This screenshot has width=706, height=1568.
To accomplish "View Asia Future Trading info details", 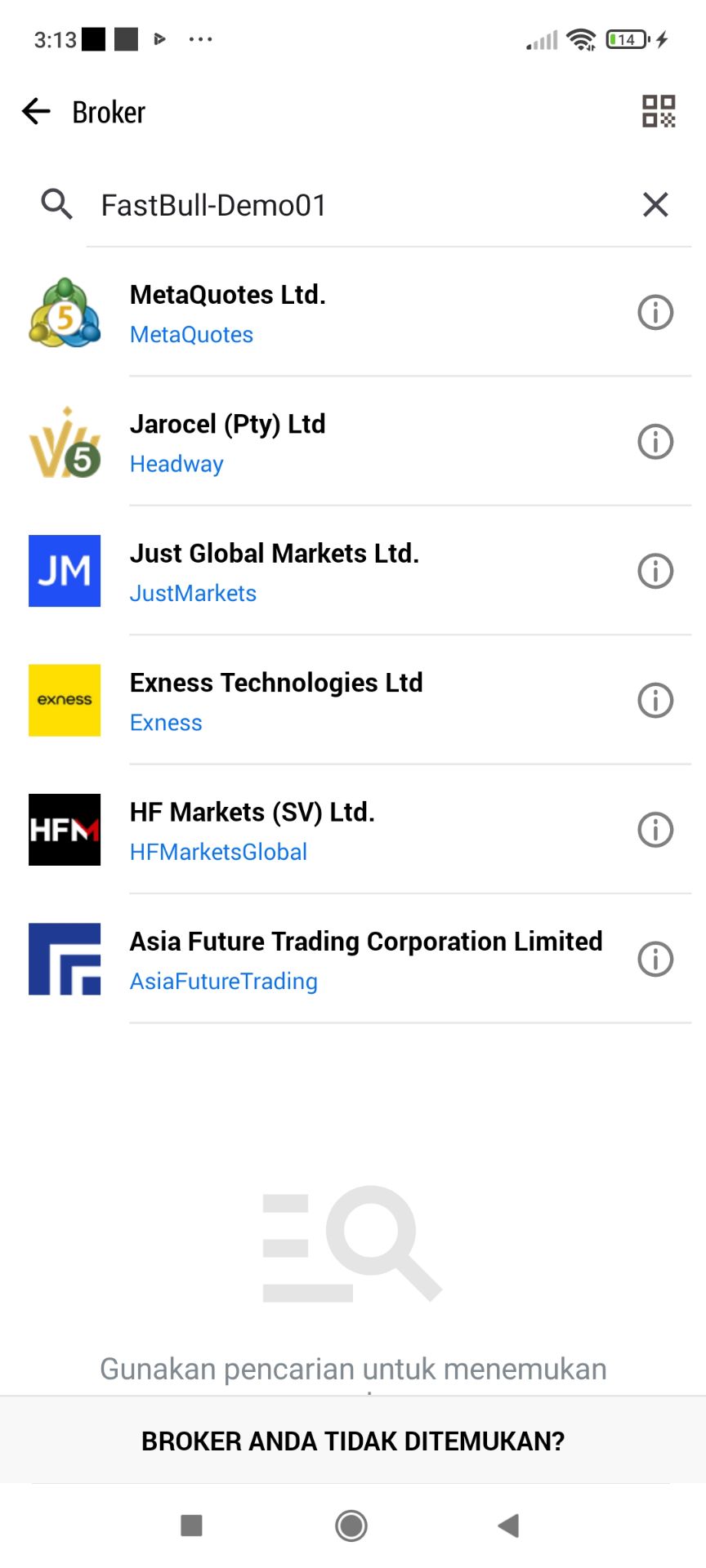I will tap(655, 959).
